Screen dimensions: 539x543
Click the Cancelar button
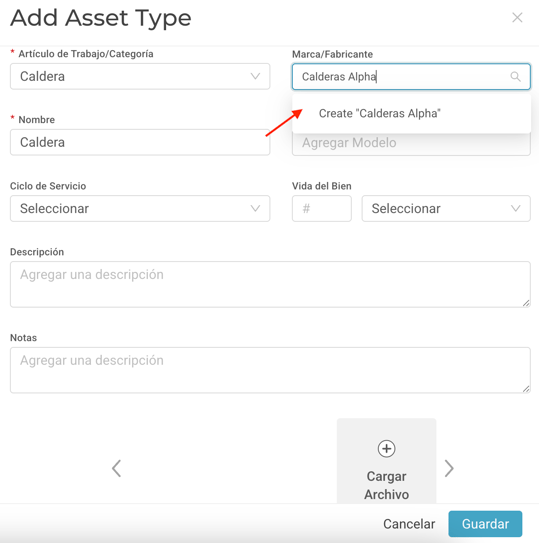click(409, 524)
